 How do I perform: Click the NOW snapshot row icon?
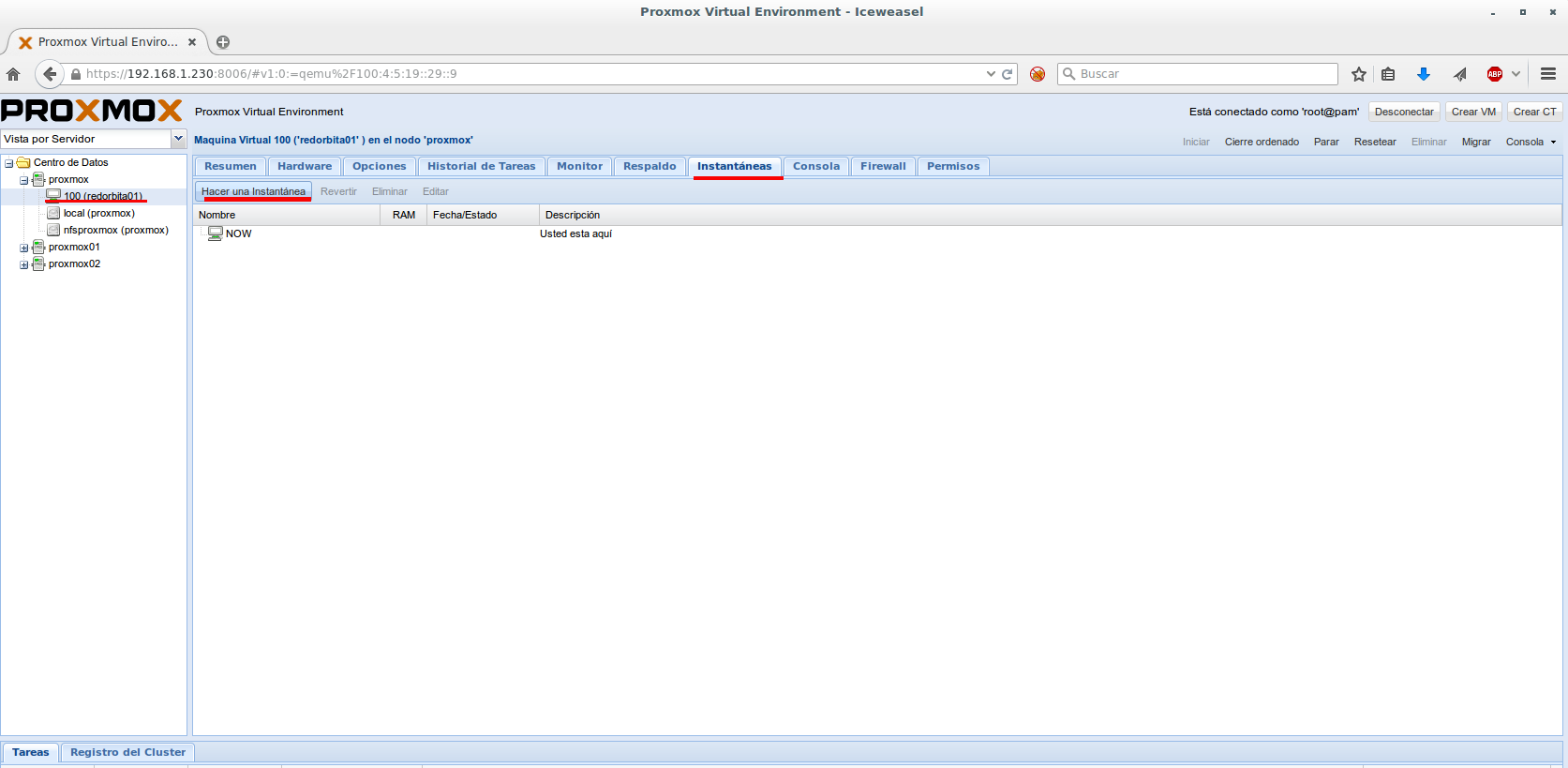tap(216, 233)
